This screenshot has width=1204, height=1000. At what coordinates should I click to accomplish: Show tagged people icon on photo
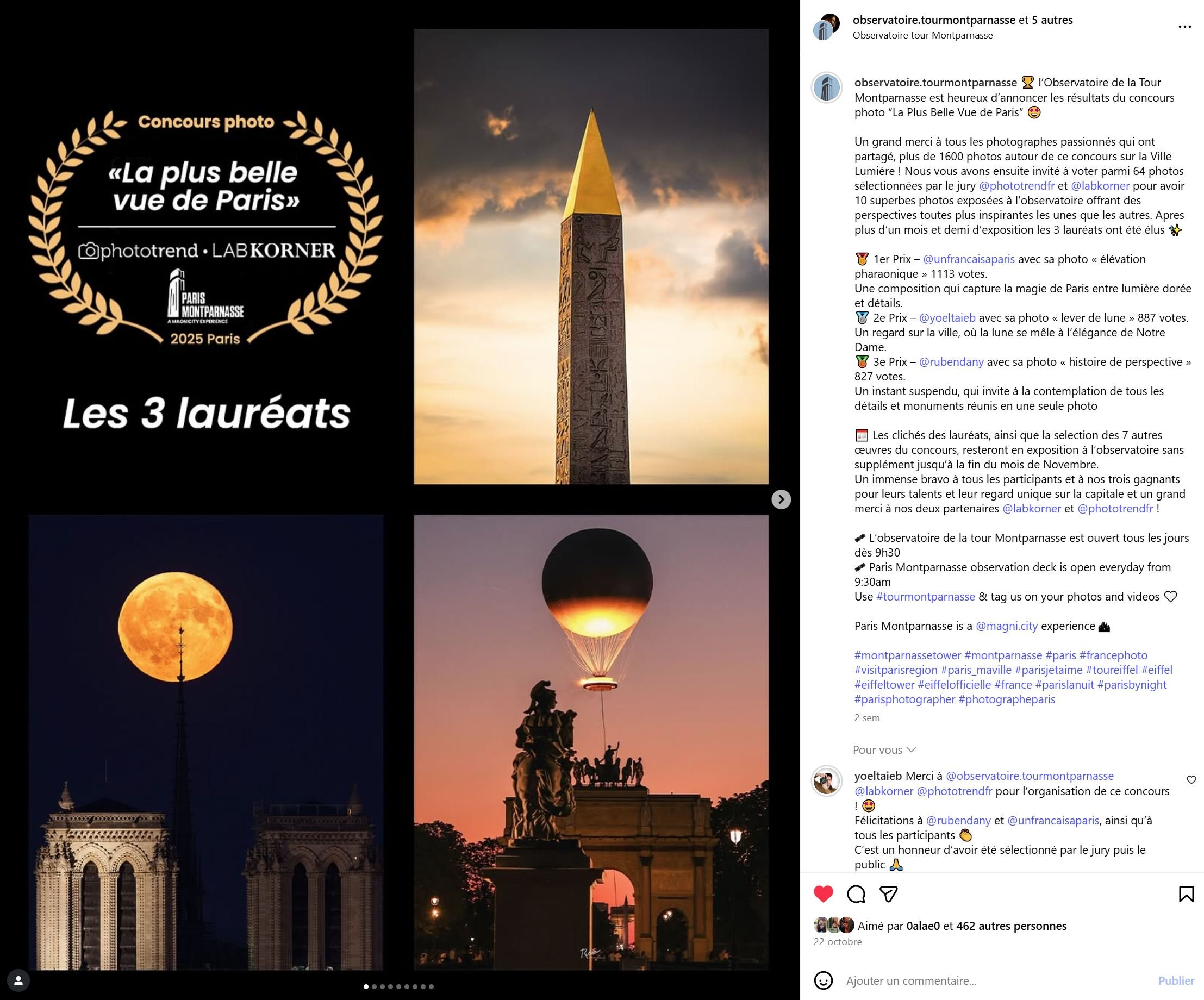(18, 980)
